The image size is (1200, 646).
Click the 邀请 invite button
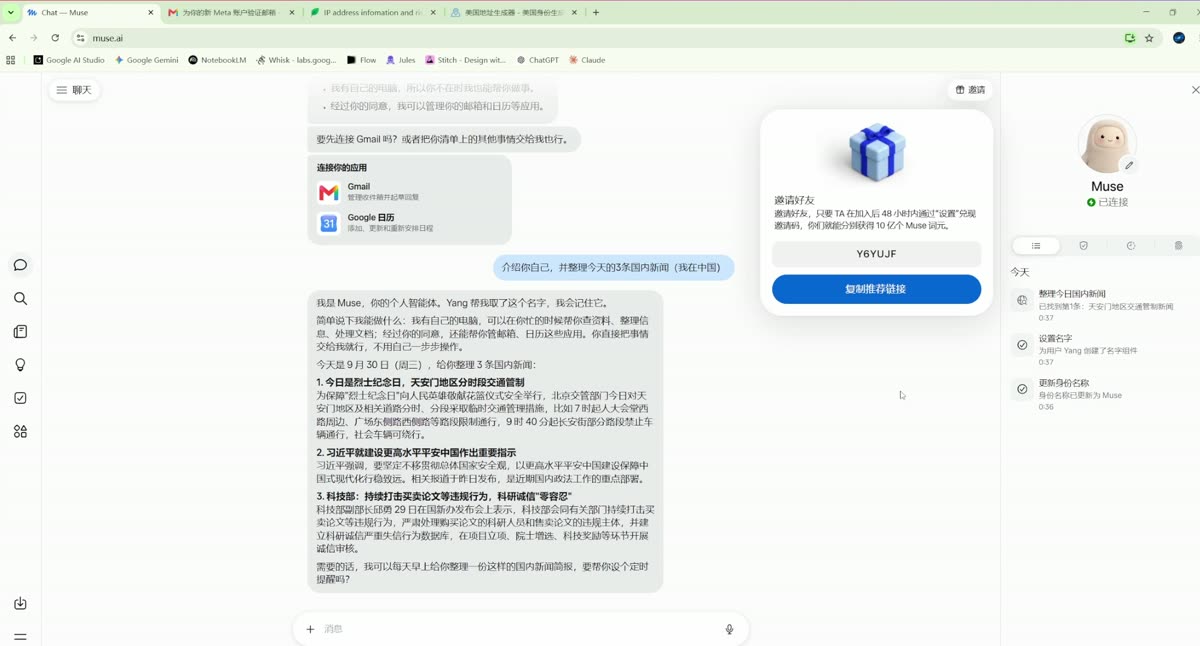969,90
